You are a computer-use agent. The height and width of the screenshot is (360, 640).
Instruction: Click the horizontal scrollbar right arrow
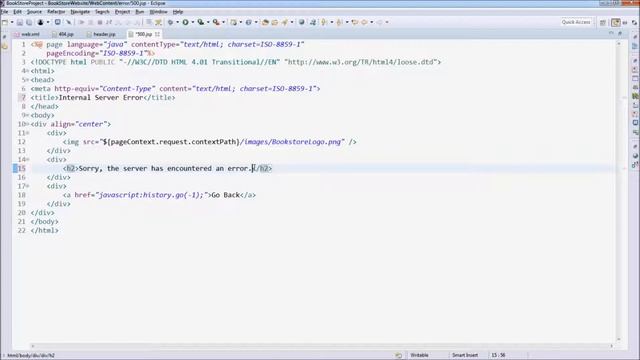pyautogui.click(x=611, y=346)
